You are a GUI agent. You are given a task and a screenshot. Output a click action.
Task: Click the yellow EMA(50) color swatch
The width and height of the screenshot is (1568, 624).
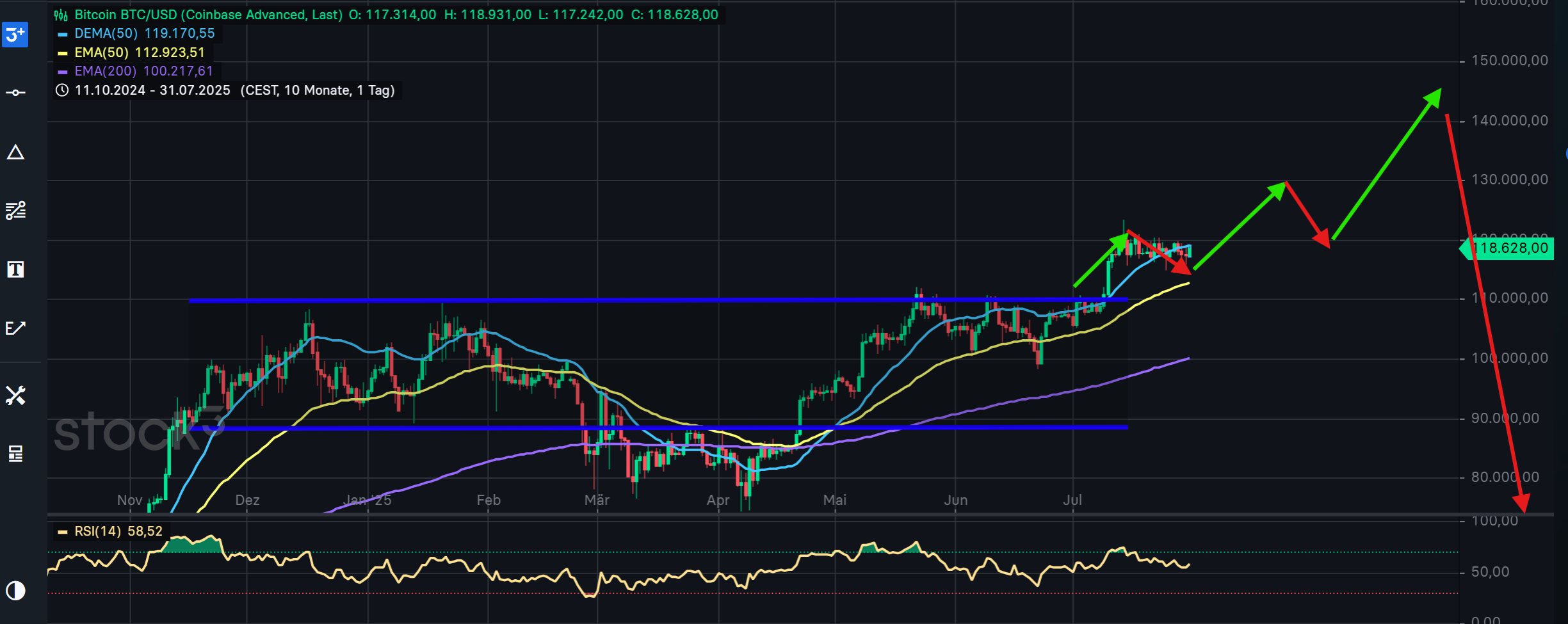[63, 53]
